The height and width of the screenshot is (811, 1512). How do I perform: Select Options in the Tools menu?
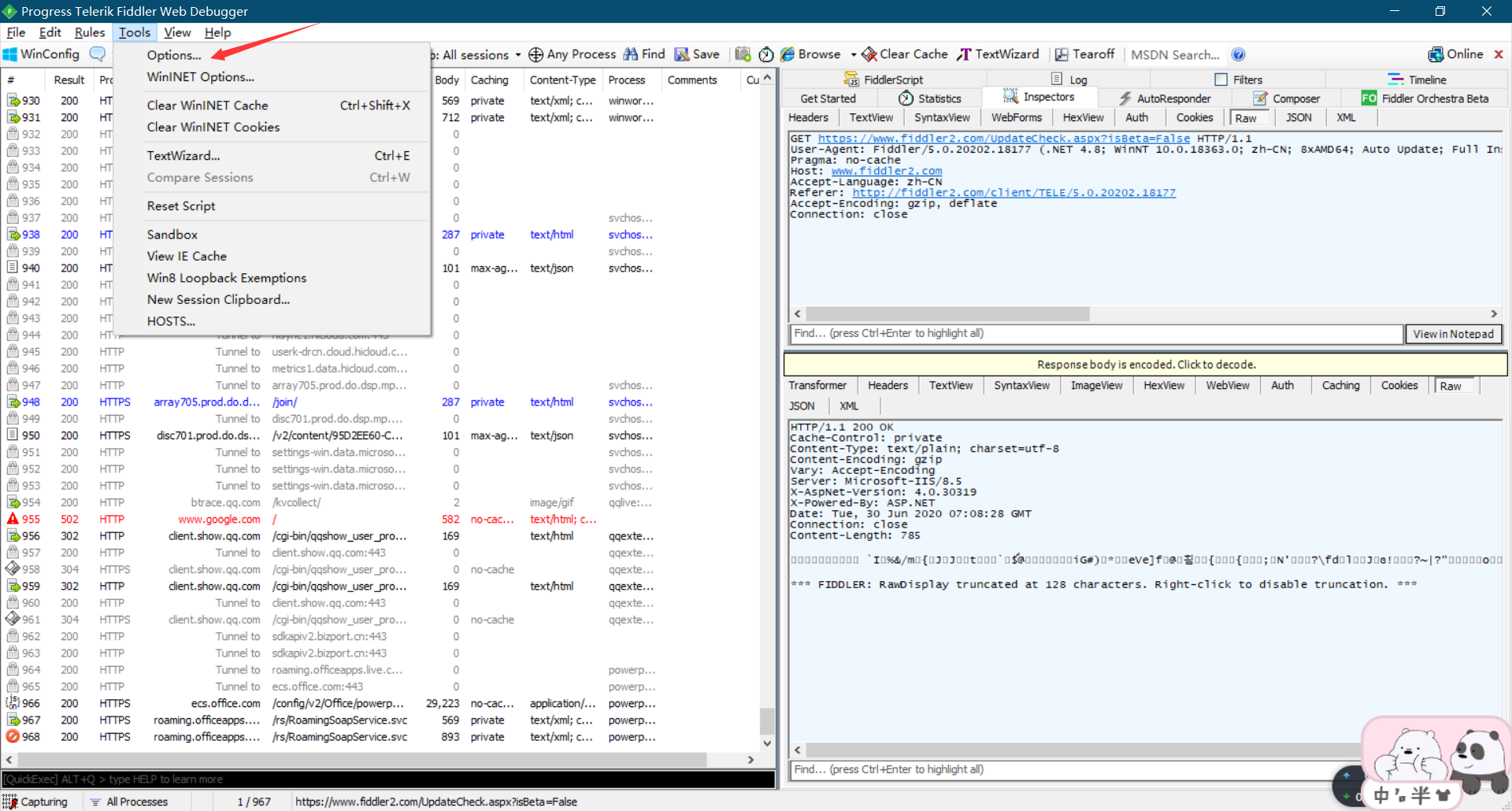click(x=174, y=55)
